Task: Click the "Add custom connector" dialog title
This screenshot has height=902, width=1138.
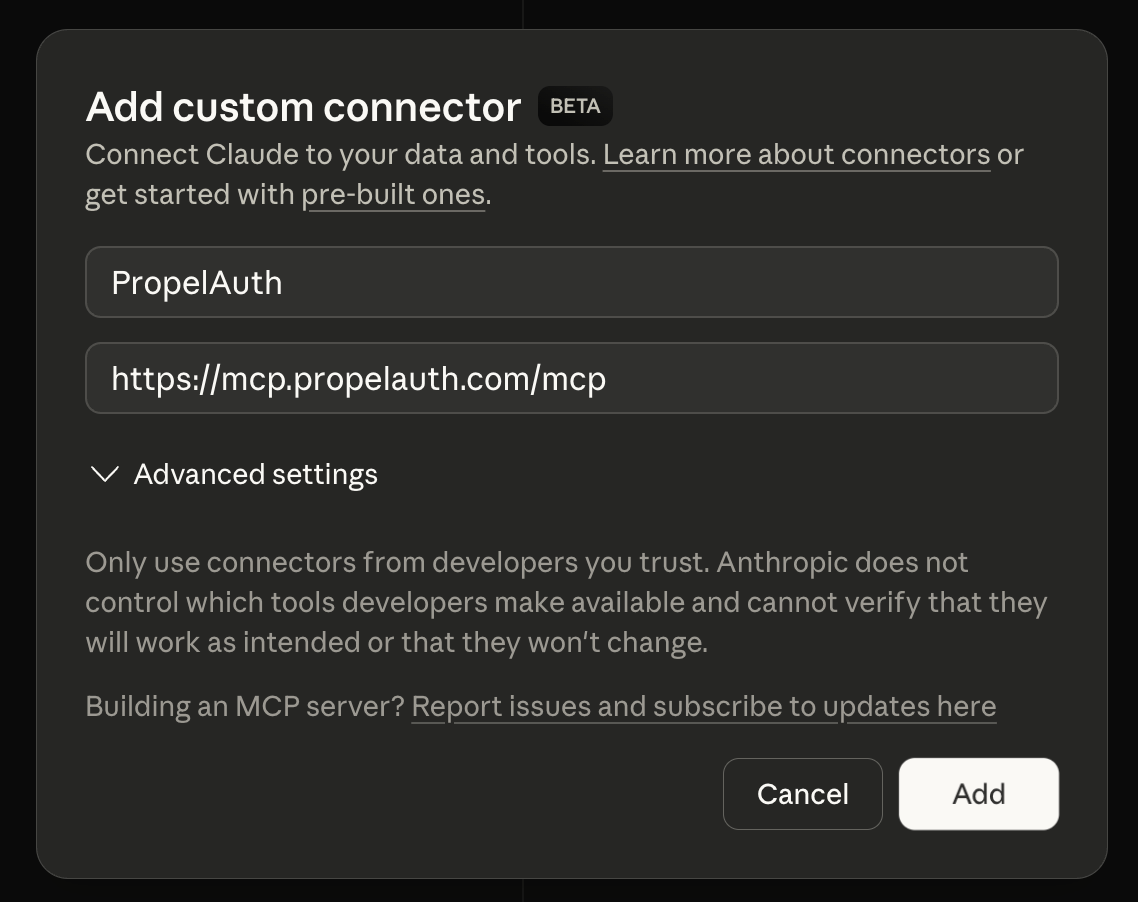Action: pyautogui.click(x=303, y=106)
